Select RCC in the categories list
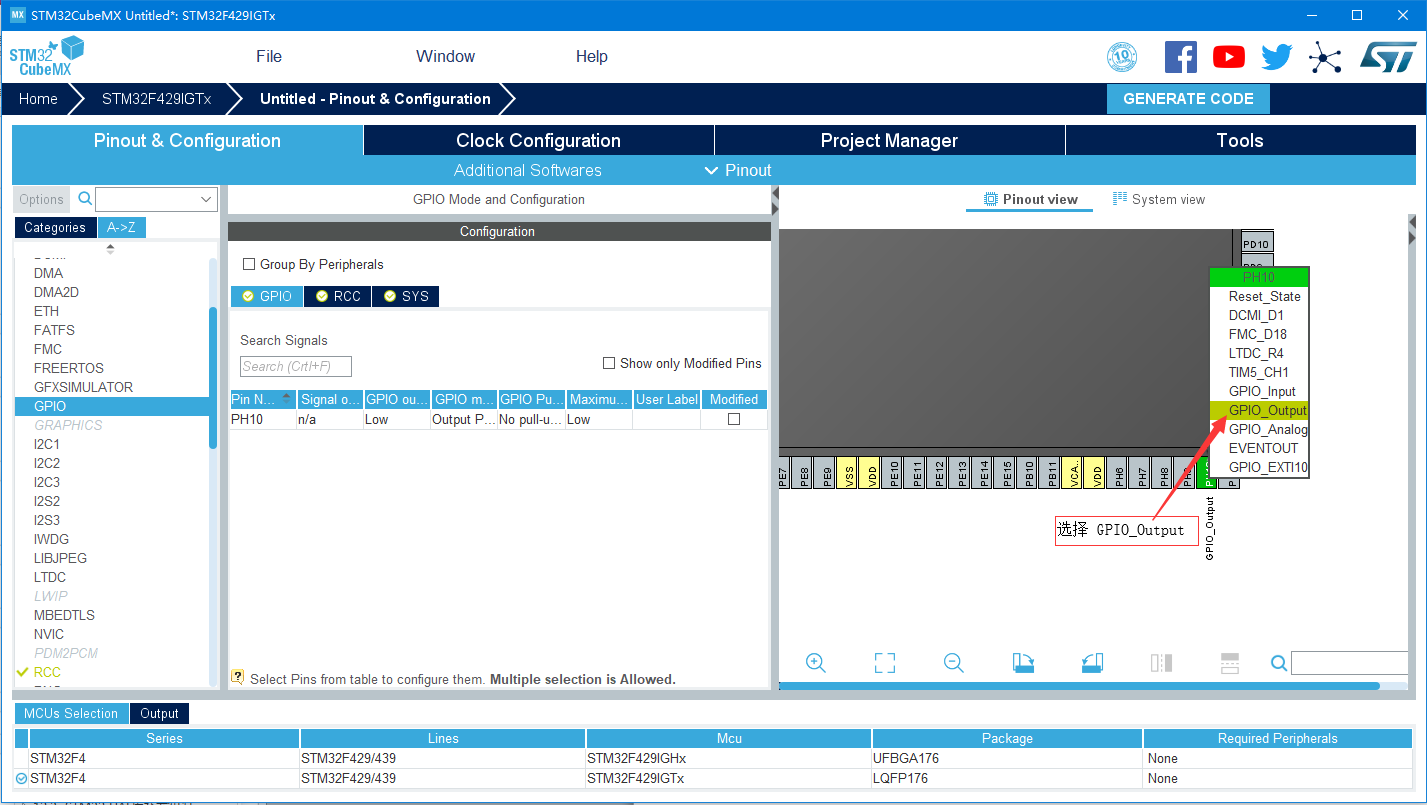 pos(47,672)
